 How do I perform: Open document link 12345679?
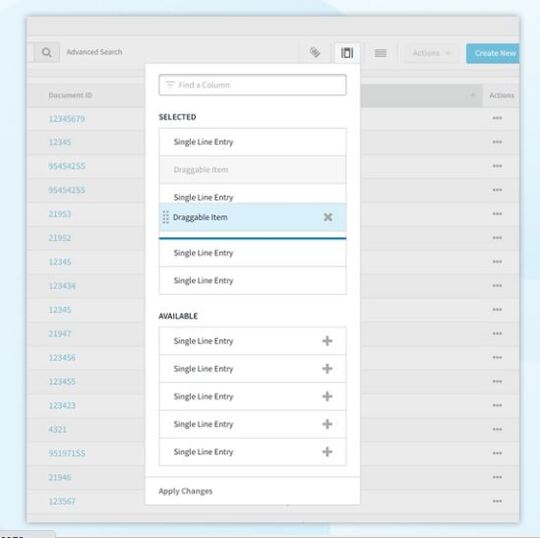click(66, 119)
